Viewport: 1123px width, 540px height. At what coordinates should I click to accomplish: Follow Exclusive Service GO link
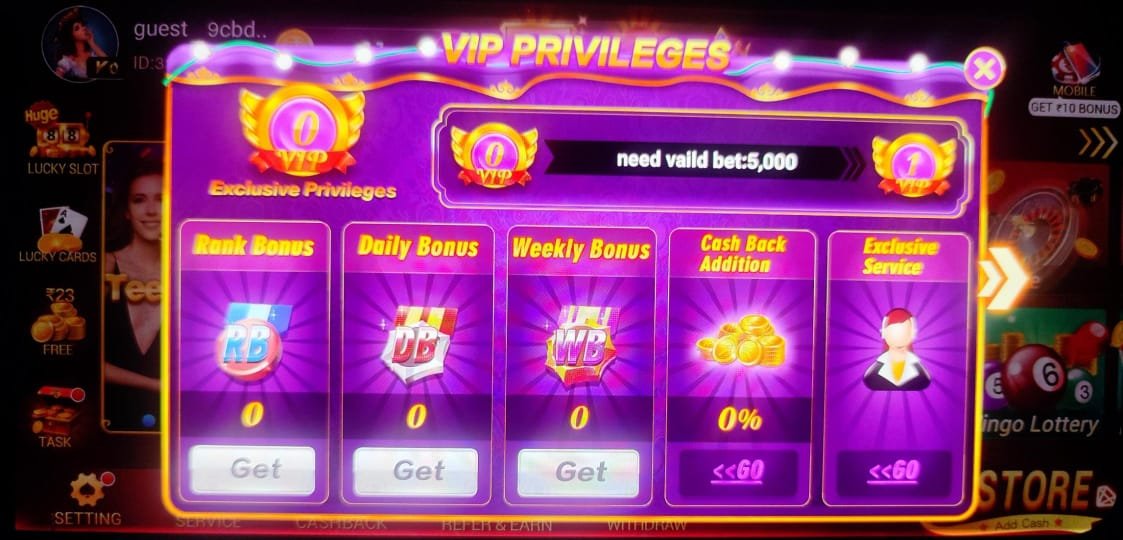pyautogui.click(x=894, y=472)
